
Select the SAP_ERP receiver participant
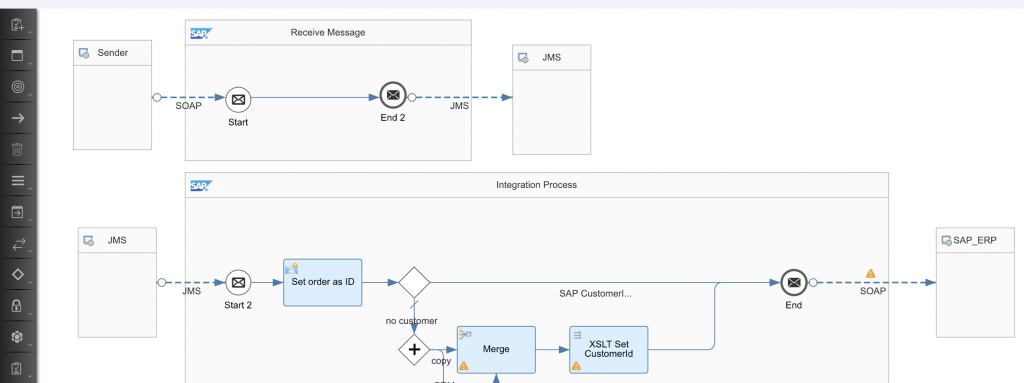click(x=975, y=282)
